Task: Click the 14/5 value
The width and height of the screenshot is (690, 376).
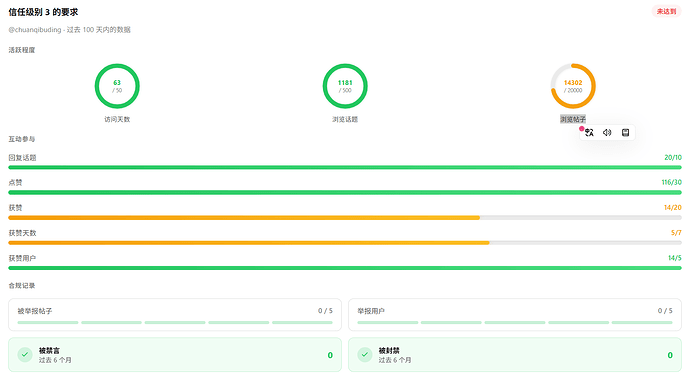Action: coord(675,258)
